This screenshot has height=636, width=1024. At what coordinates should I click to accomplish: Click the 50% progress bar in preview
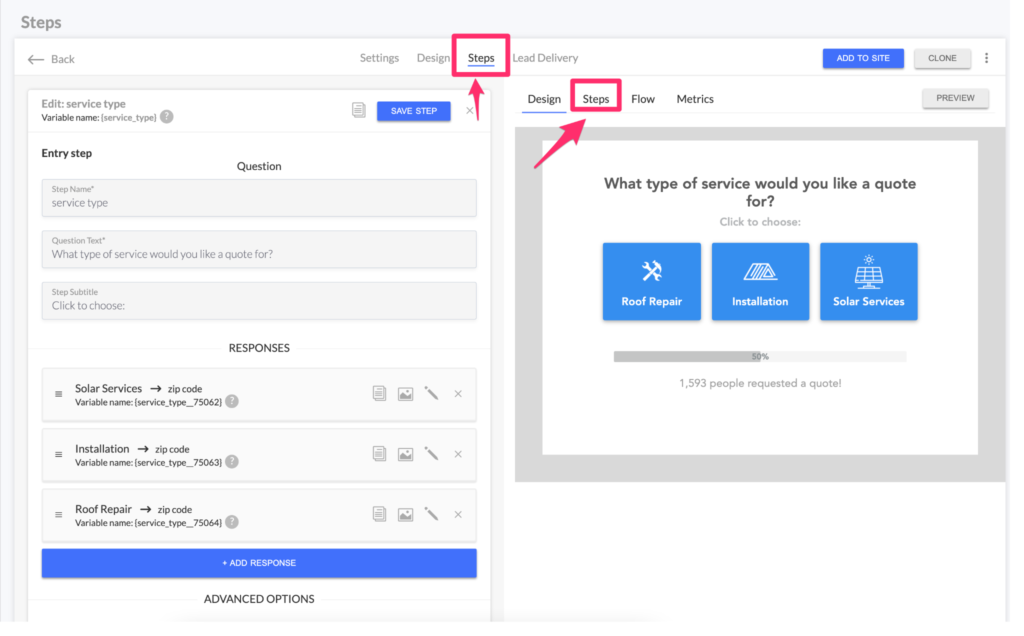760,355
